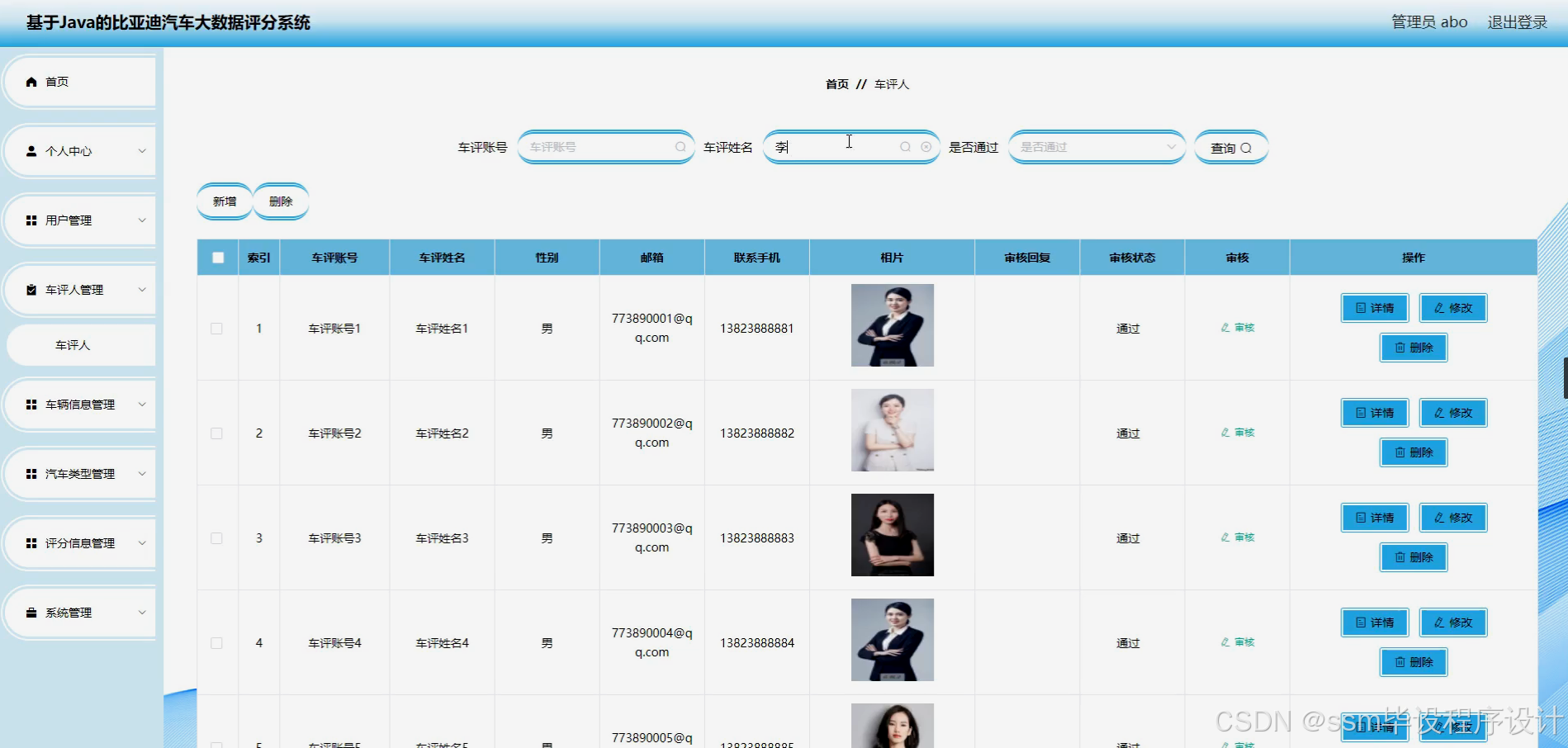Screen dimensions: 1568x748
Task: Click the grid icon of 车辆信息管理
Action: point(31,405)
